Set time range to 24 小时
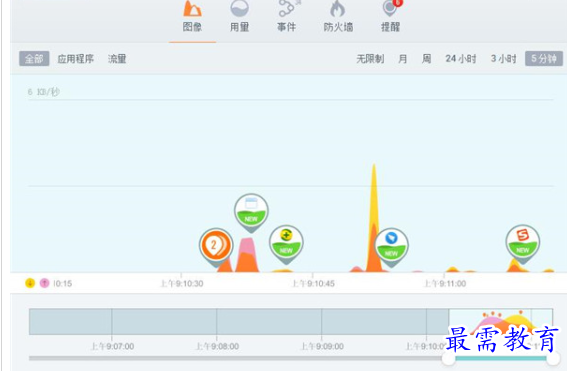 461,59
